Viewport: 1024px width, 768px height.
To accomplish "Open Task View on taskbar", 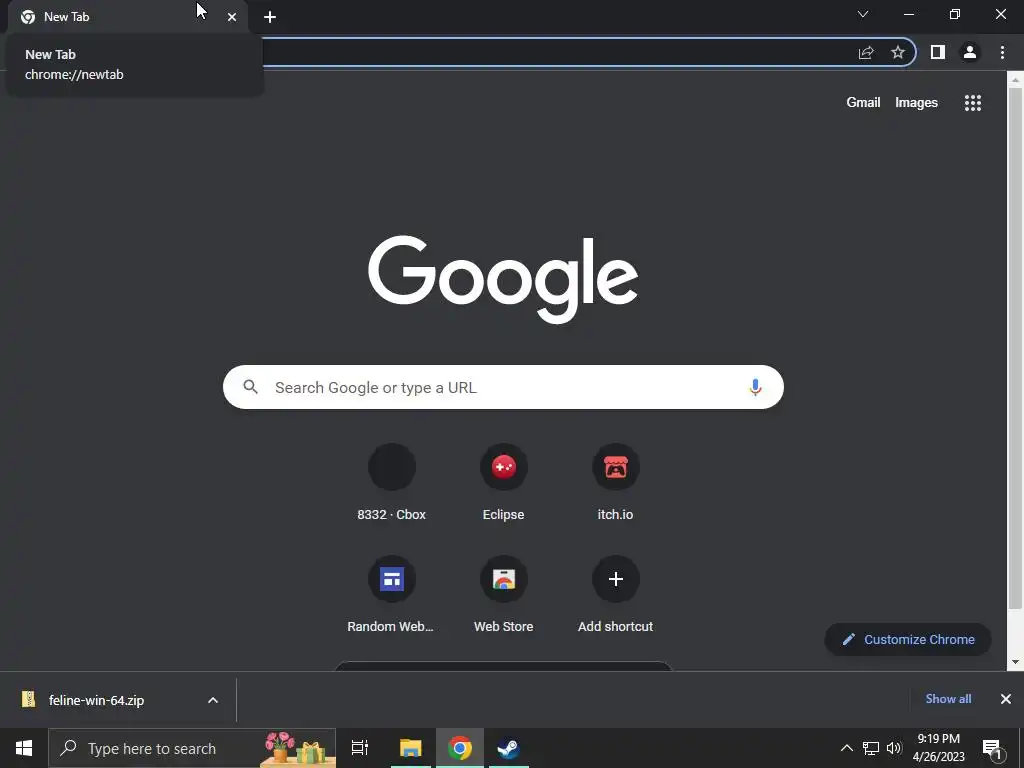I will pos(360,748).
